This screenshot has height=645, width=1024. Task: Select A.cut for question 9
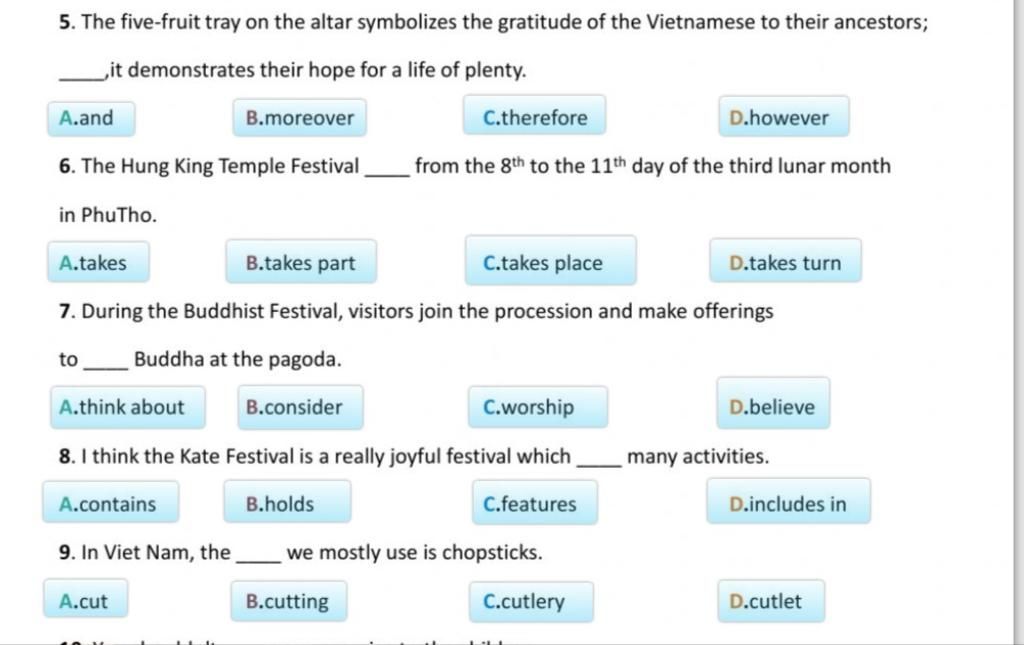[x=86, y=598]
